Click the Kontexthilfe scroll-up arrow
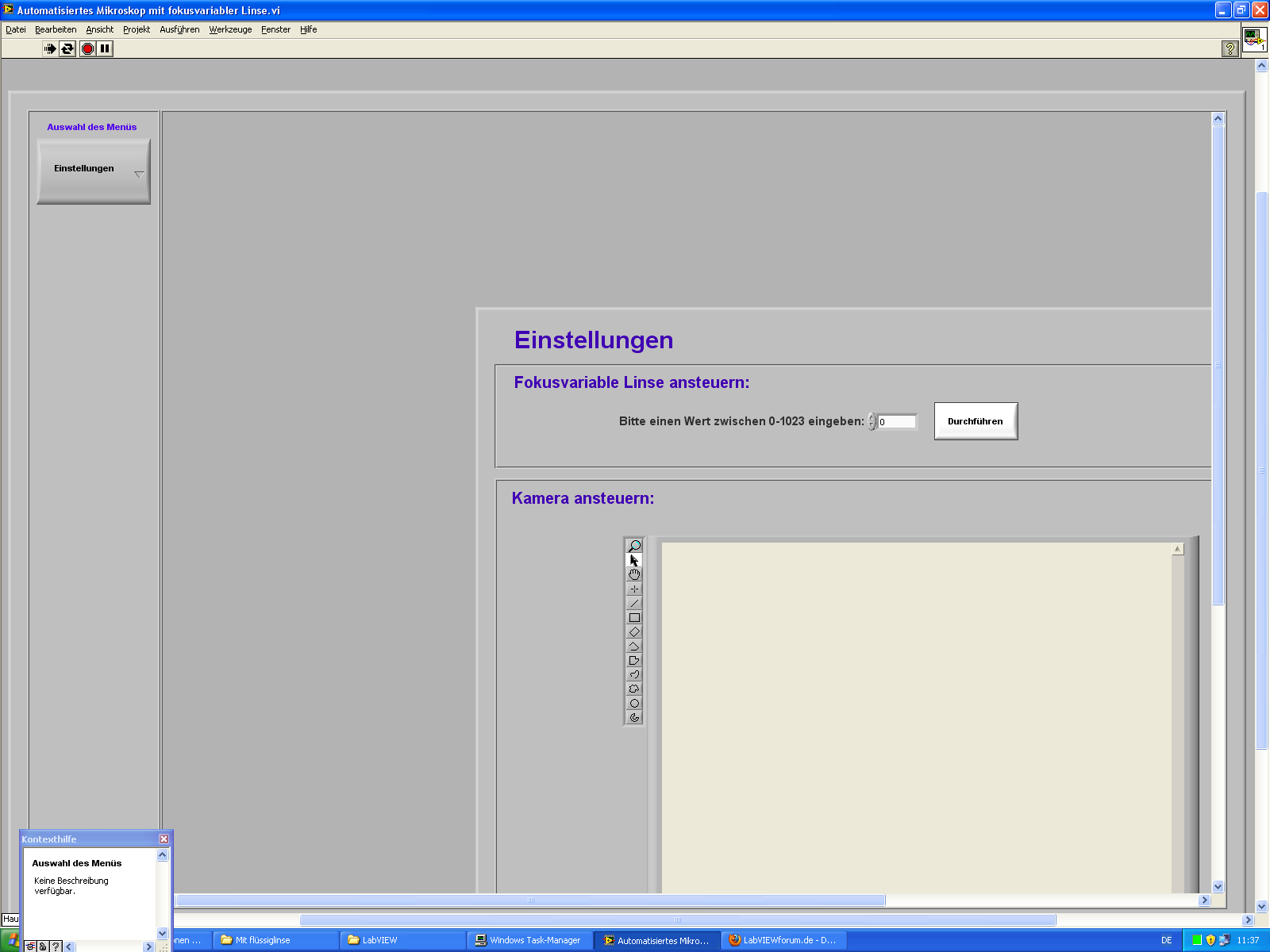1270x952 pixels. (163, 854)
